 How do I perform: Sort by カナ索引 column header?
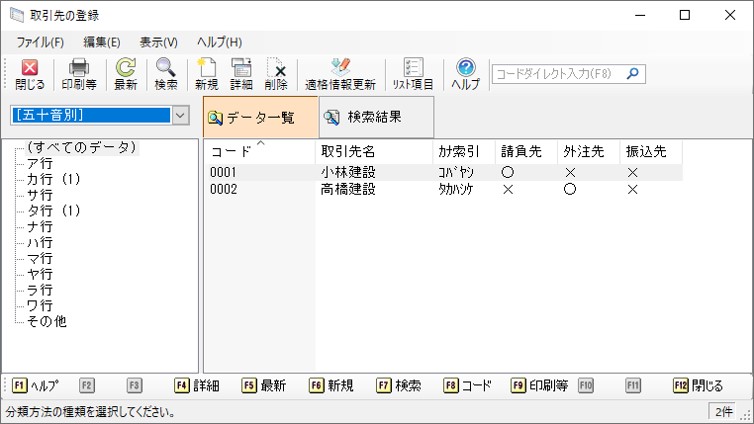pos(464,151)
